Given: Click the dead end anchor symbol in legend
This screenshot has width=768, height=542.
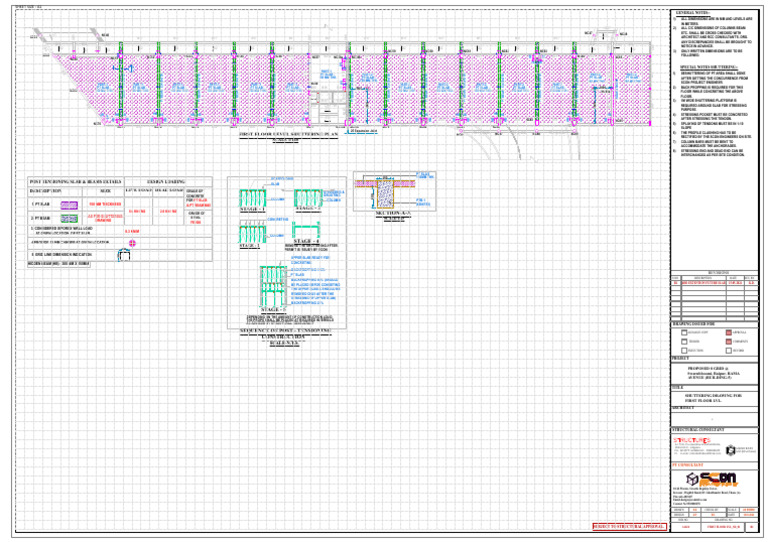Looking at the screenshot, I should tap(123, 256).
